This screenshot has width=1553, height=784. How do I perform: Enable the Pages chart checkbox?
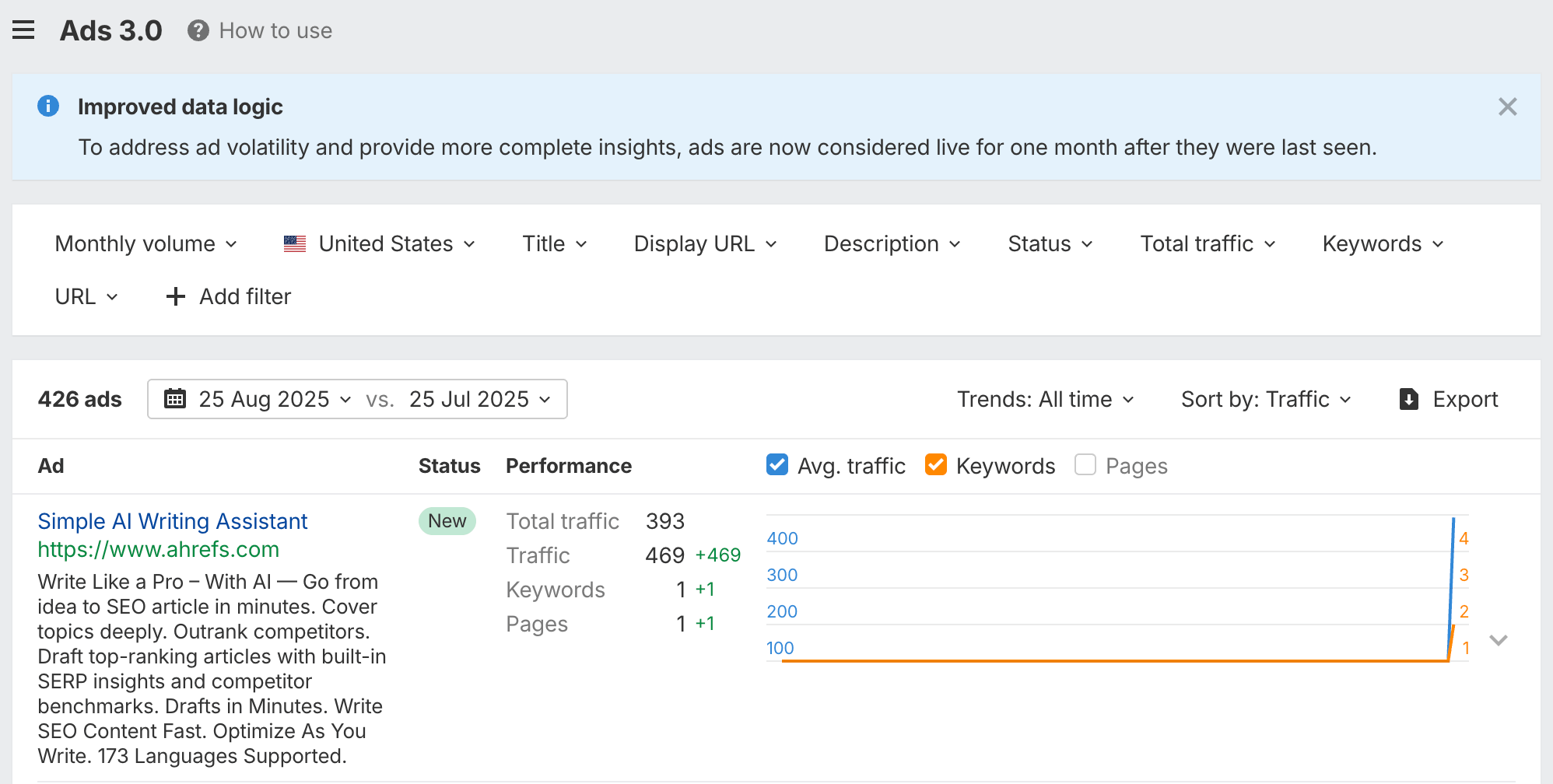click(x=1085, y=465)
